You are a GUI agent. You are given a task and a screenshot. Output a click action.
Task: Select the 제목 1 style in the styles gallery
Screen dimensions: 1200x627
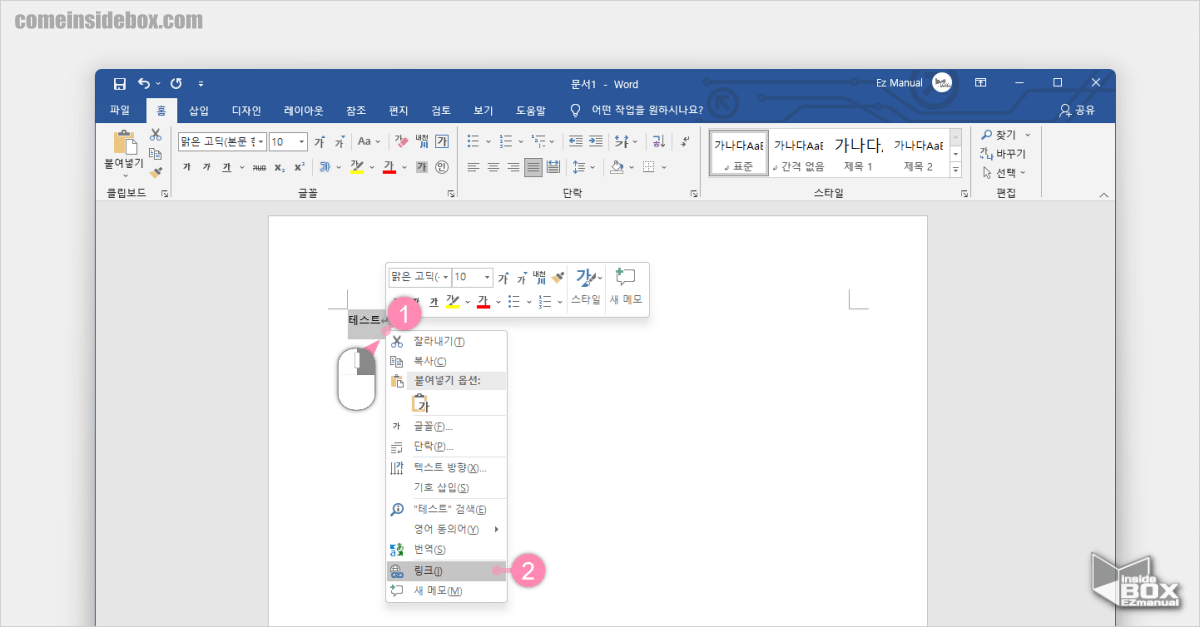pos(862,150)
